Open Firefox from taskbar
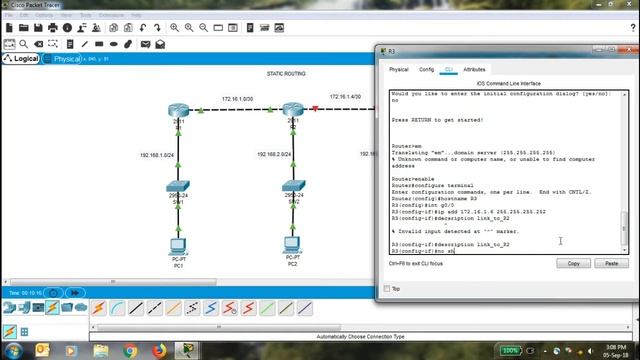 [x=159, y=351]
